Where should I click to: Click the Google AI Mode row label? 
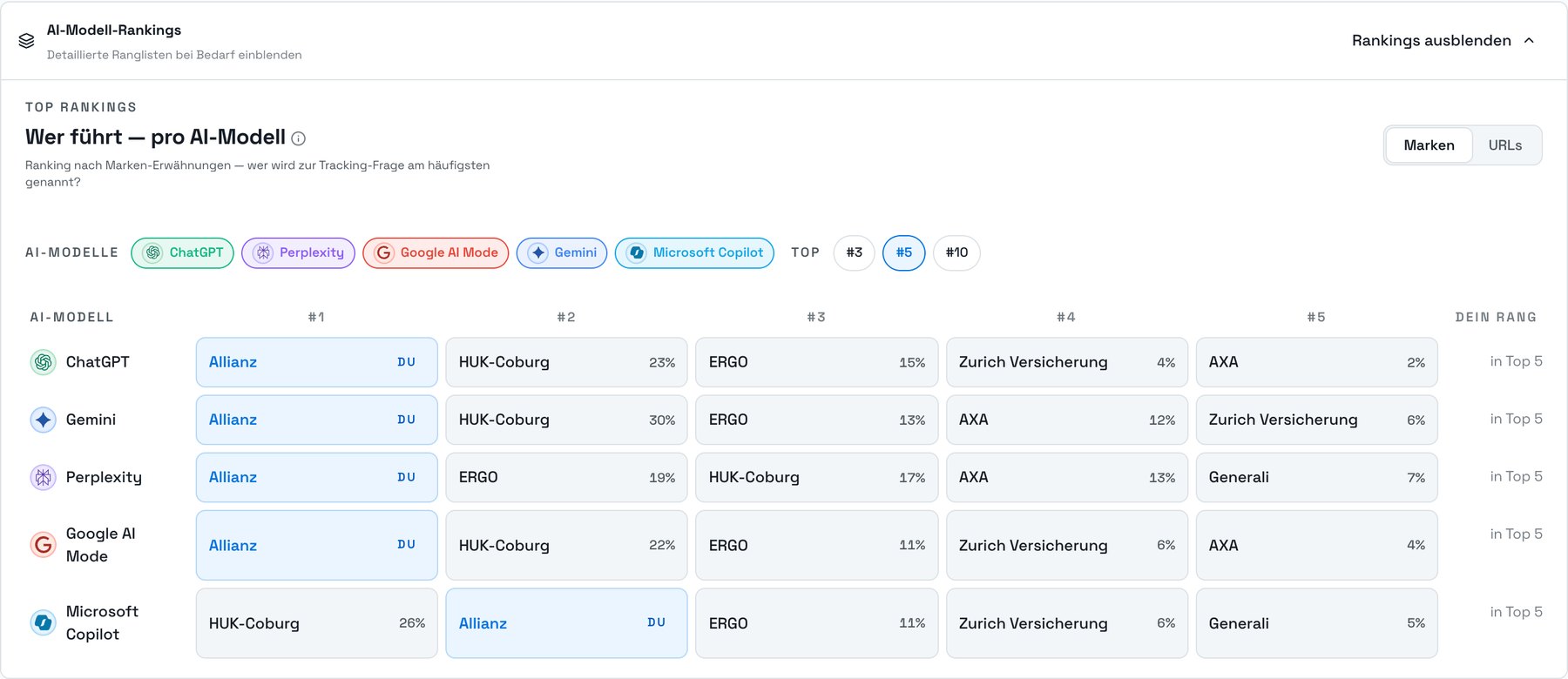[x=101, y=545]
